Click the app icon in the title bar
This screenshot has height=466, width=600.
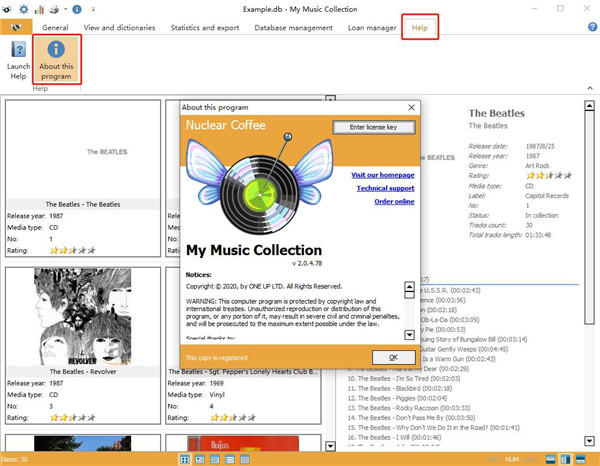tap(6, 9)
